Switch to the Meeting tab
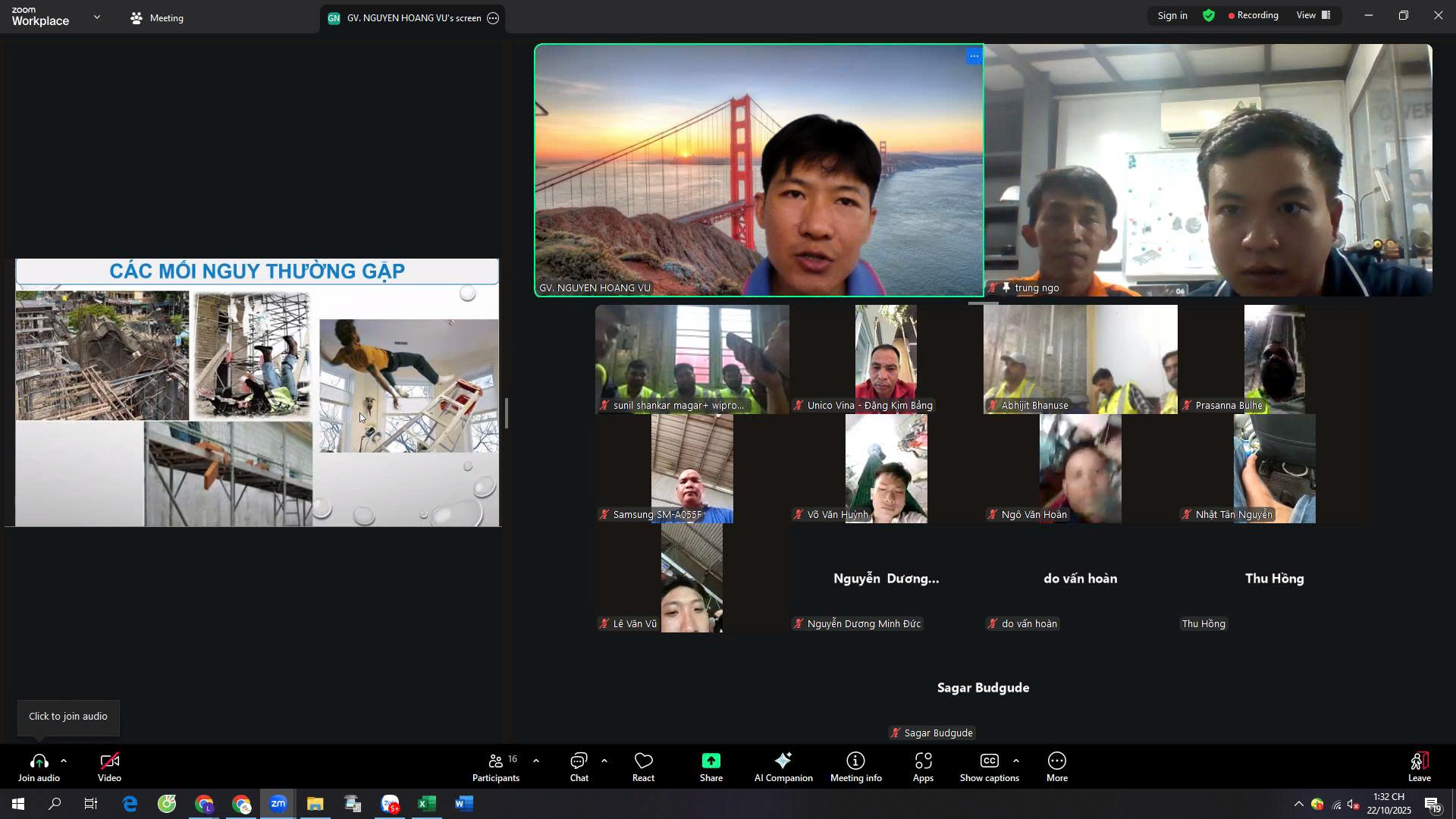 157,18
